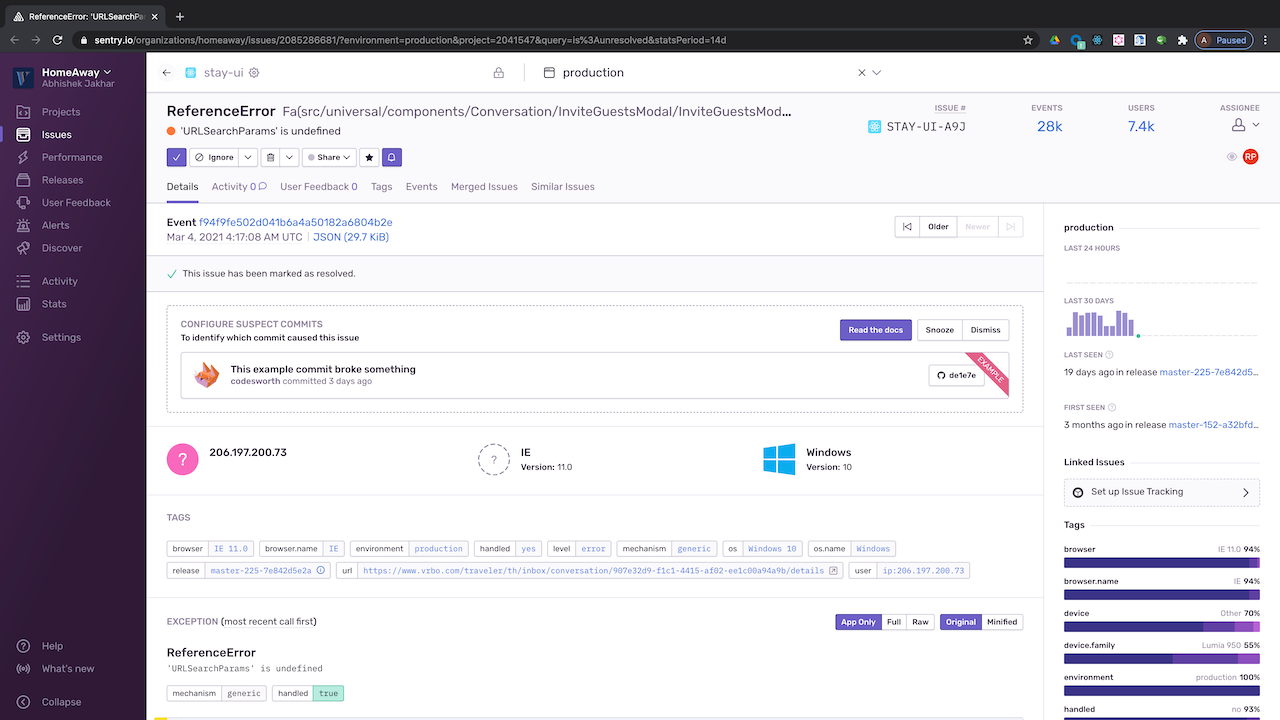Go to Issues in the sidebar
The width and height of the screenshot is (1280, 720).
56,135
